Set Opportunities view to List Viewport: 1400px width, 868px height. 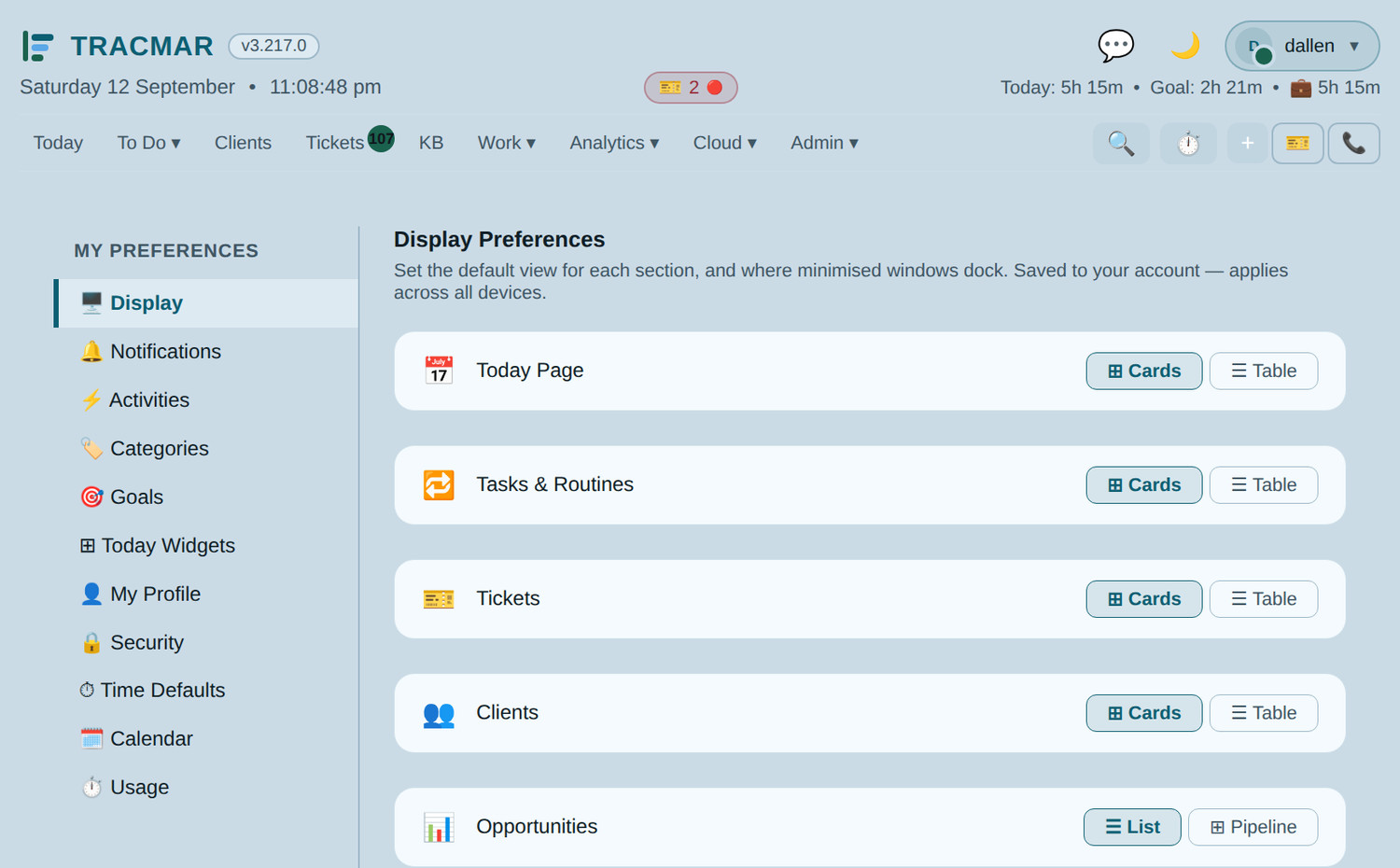click(1132, 827)
